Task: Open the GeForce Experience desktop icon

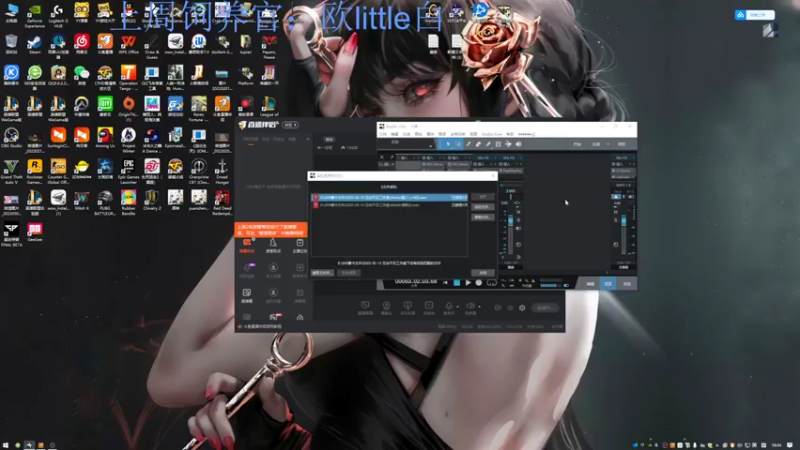Action: (35, 14)
